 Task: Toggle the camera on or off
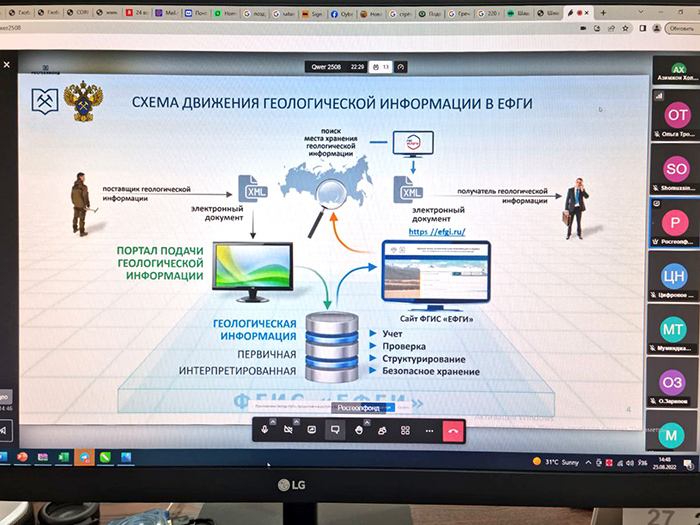pyautogui.click(x=288, y=430)
